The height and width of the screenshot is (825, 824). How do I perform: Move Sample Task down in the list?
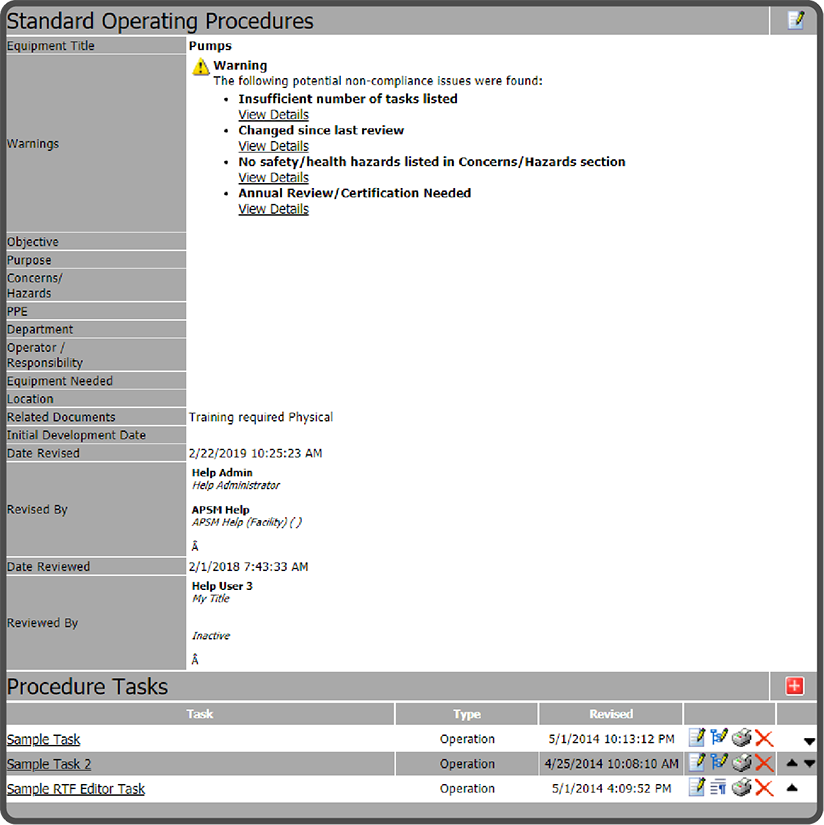[810, 739]
